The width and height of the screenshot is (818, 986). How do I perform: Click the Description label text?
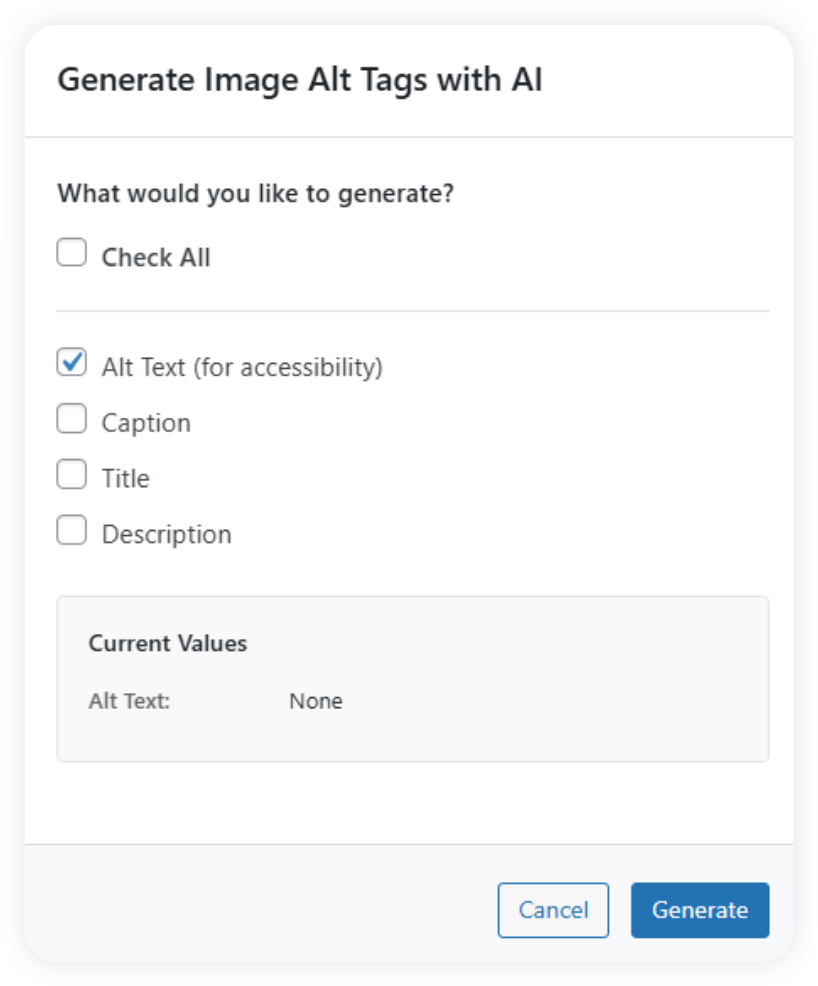pos(165,534)
